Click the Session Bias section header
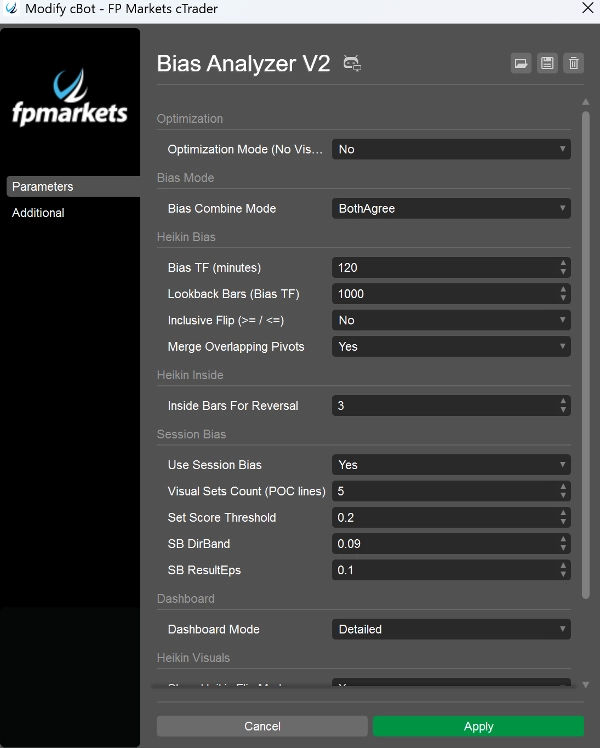Viewport: 600px width, 748px height. click(x=191, y=434)
